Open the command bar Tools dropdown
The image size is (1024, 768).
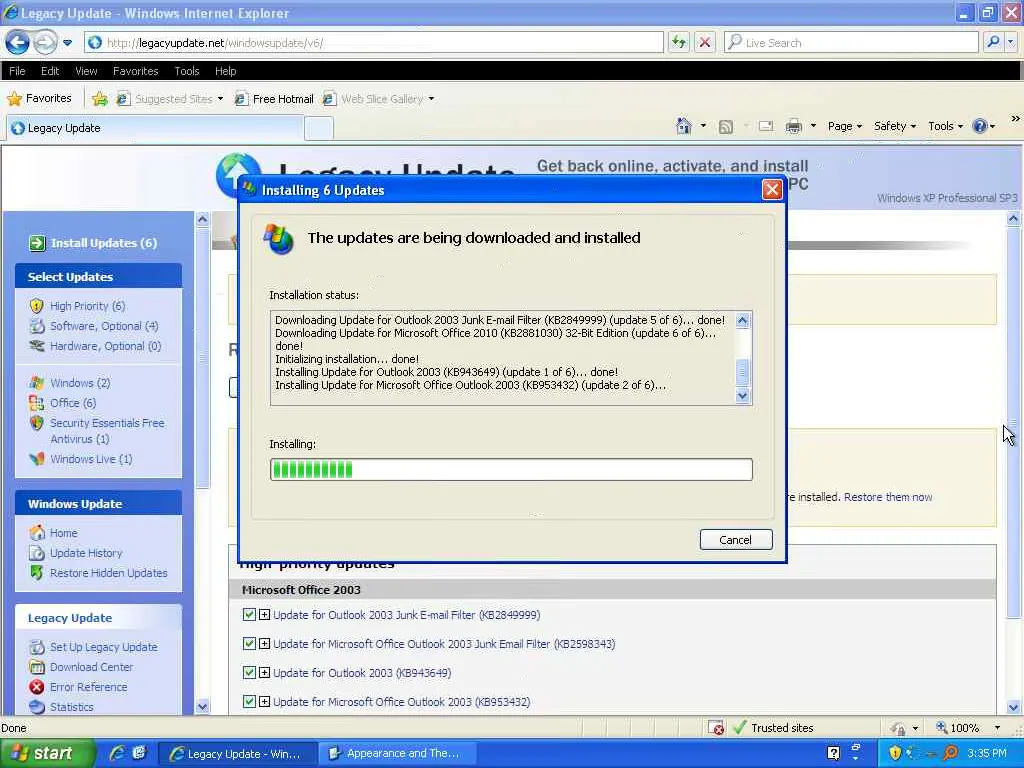click(946, 126)
